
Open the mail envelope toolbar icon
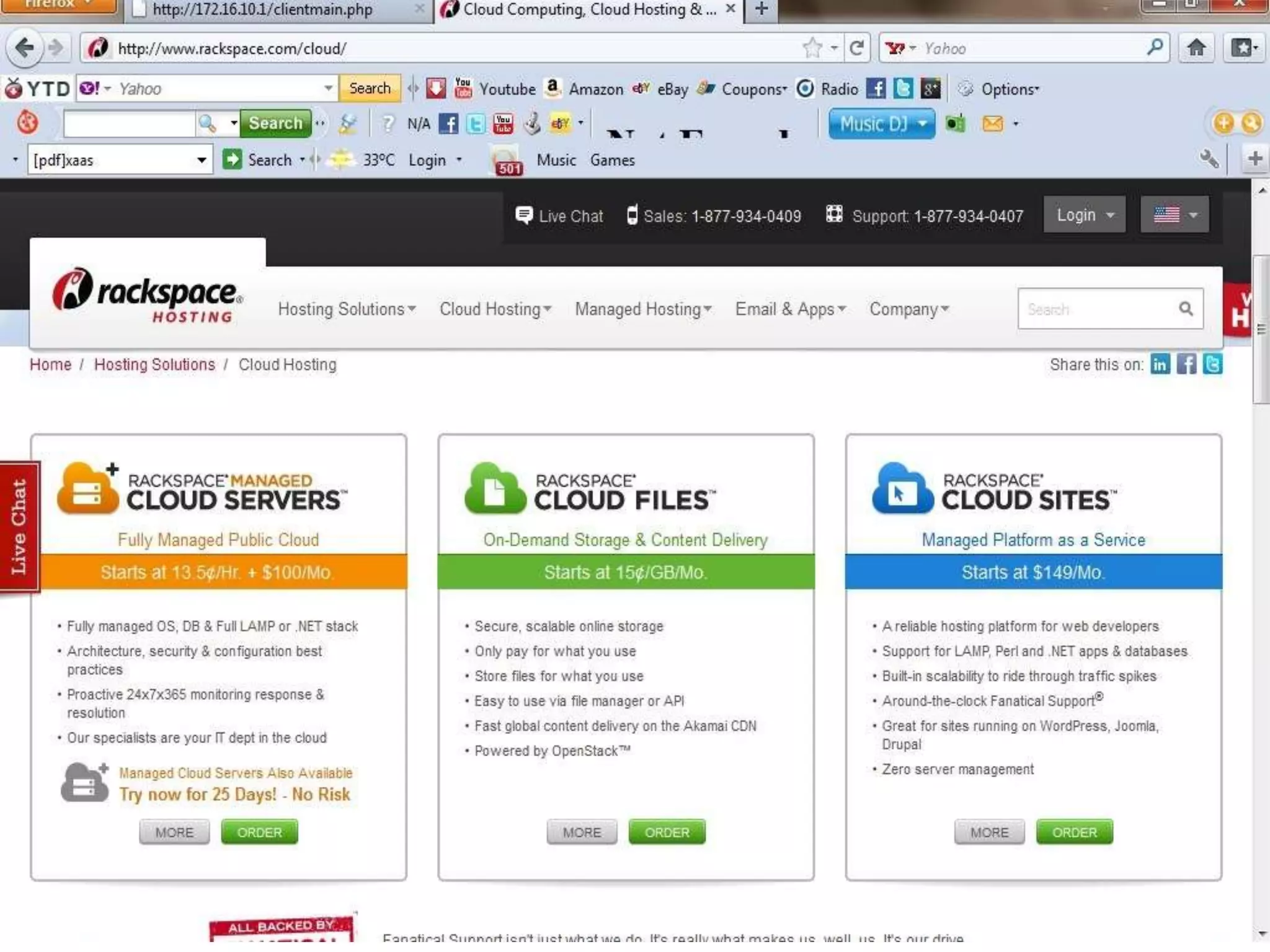992,123
